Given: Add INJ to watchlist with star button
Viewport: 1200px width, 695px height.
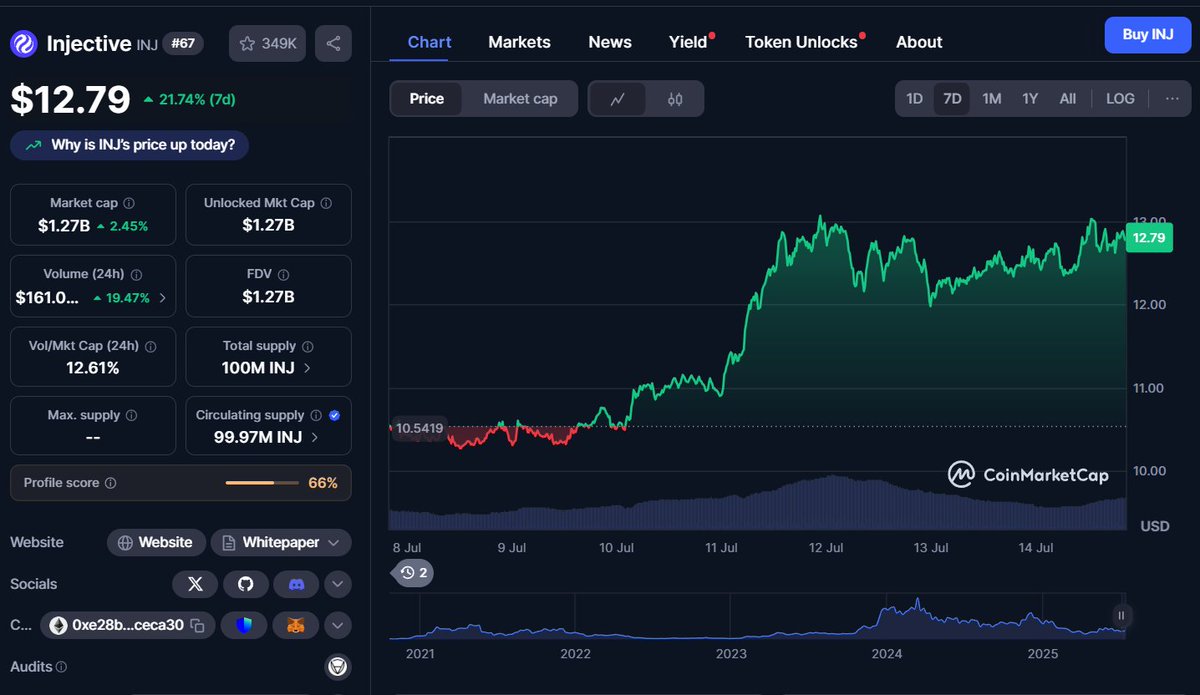Looking at the screenshot, I should (x=267, y=44).
